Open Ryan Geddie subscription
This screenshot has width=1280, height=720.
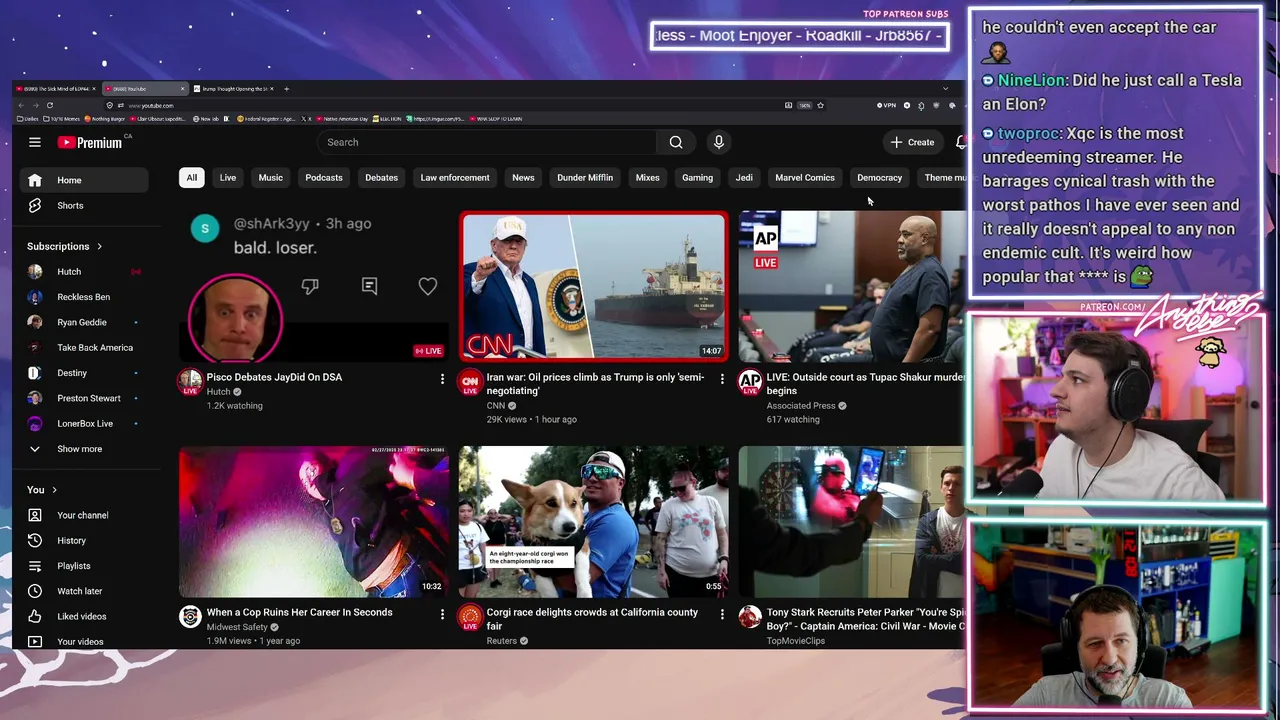[x=84, y=322]
